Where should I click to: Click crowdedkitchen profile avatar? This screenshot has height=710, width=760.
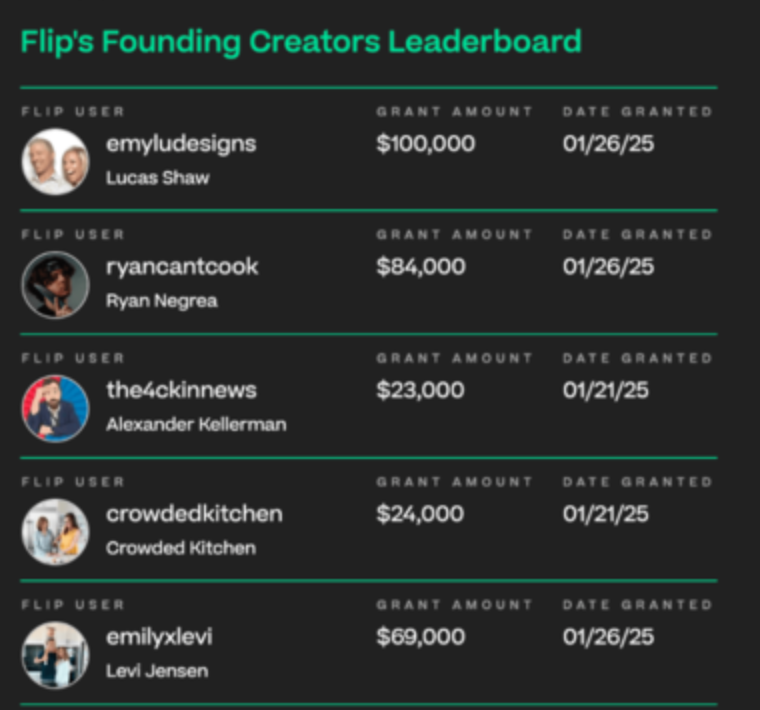click(x=55, y=531)
